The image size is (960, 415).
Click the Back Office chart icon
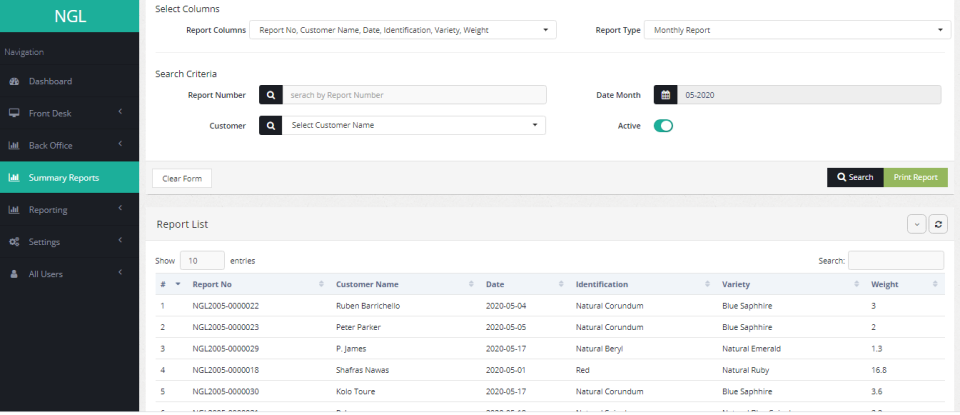[14, 146]
